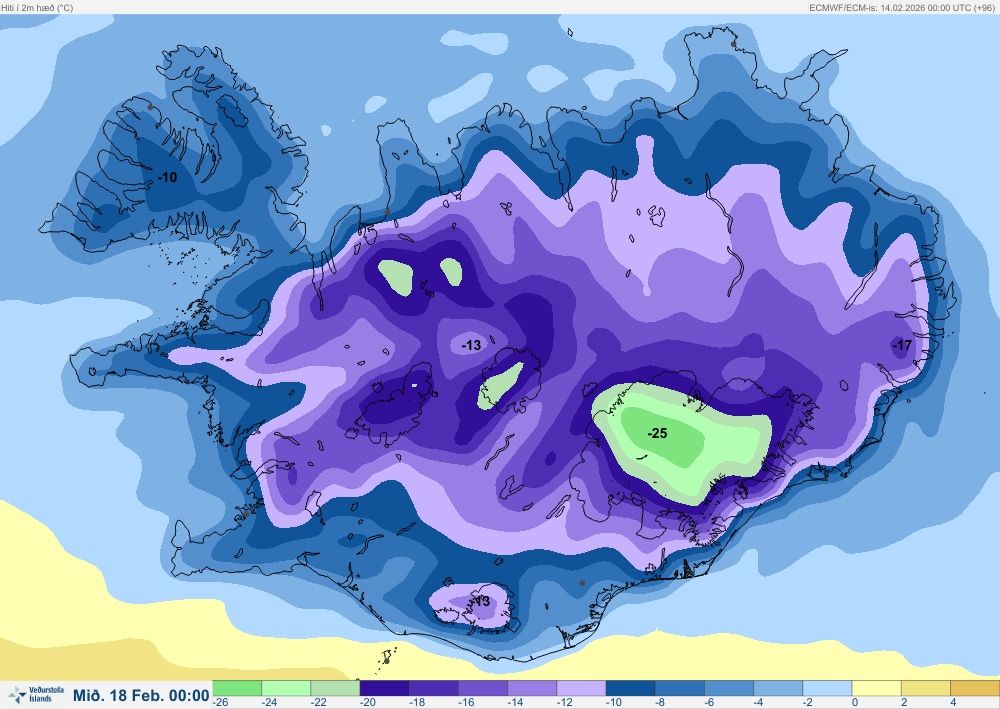This screenshot has width=1000, height=709.
Task: Pick the light green -24 to -22 legend swatch
Action: coord(286,688)
